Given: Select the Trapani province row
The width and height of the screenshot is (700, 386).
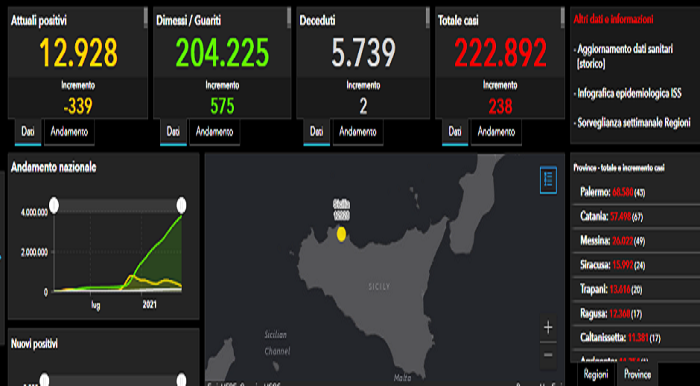Looking at the screenshot, I should pos(636,289).
